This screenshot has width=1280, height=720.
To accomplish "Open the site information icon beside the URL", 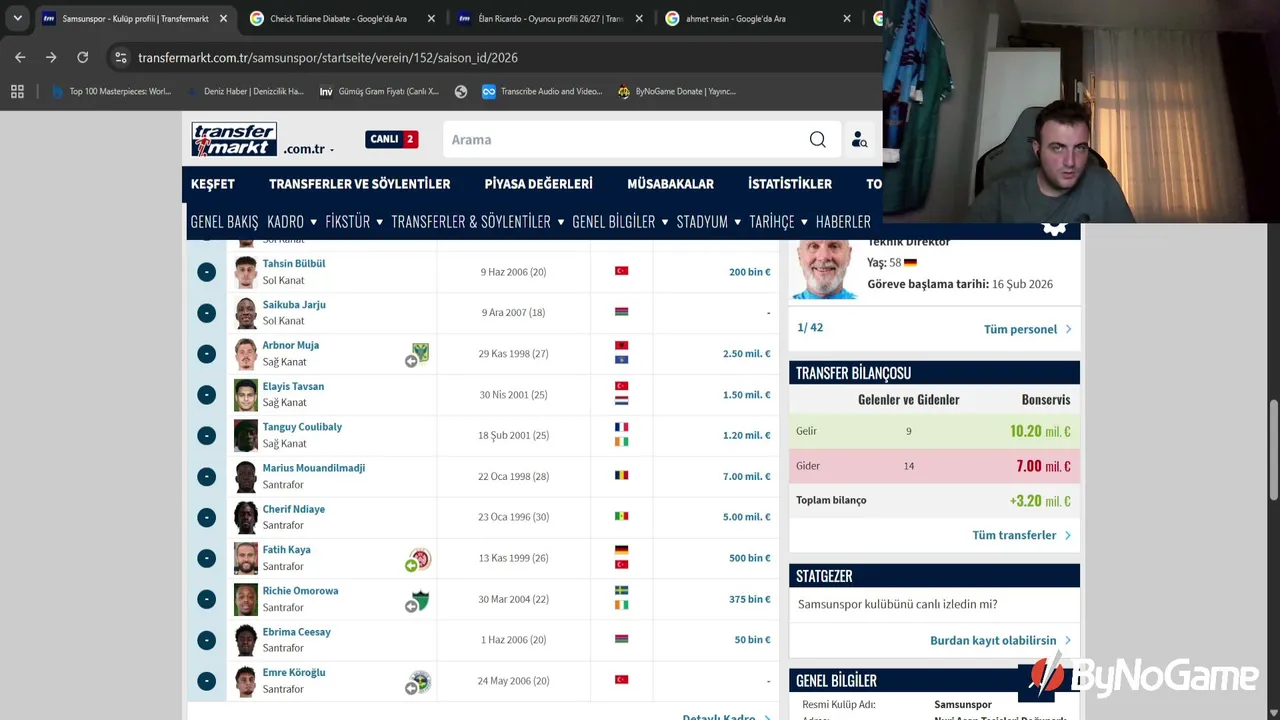I will coord(121,58).
